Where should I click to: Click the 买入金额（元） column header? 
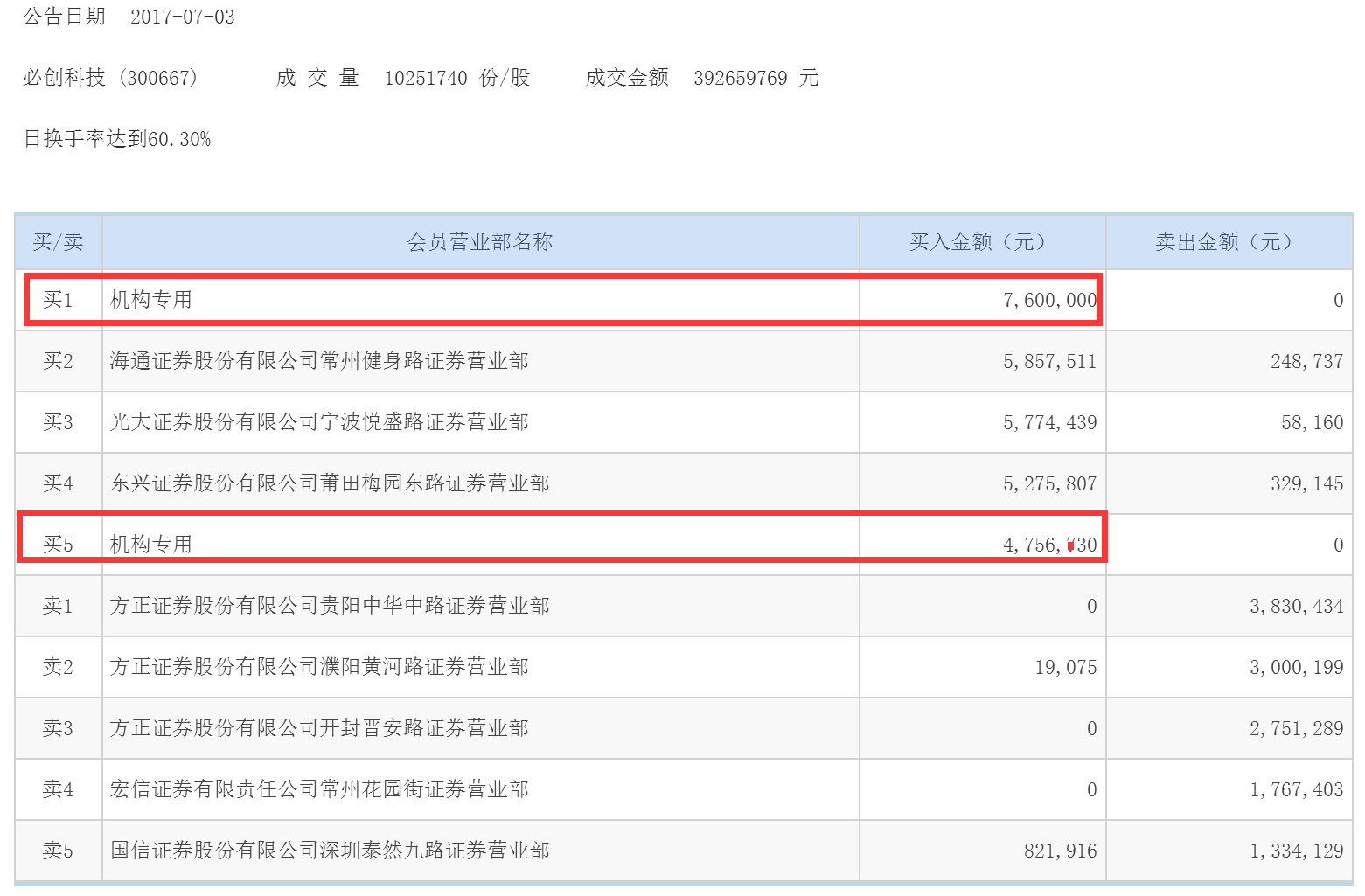click(983, 242)
